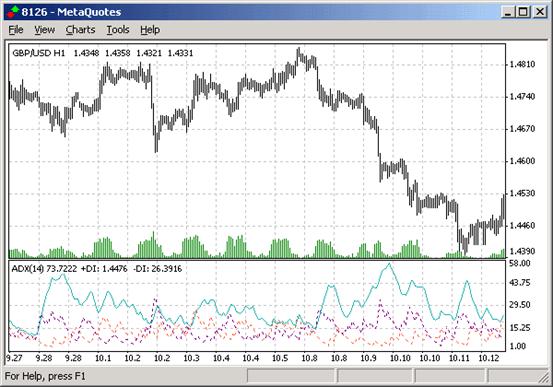Image resolution: width=553 pixels, height=387 pixels.
Task: Click the status bar help message
Action: tap(45, 376)
